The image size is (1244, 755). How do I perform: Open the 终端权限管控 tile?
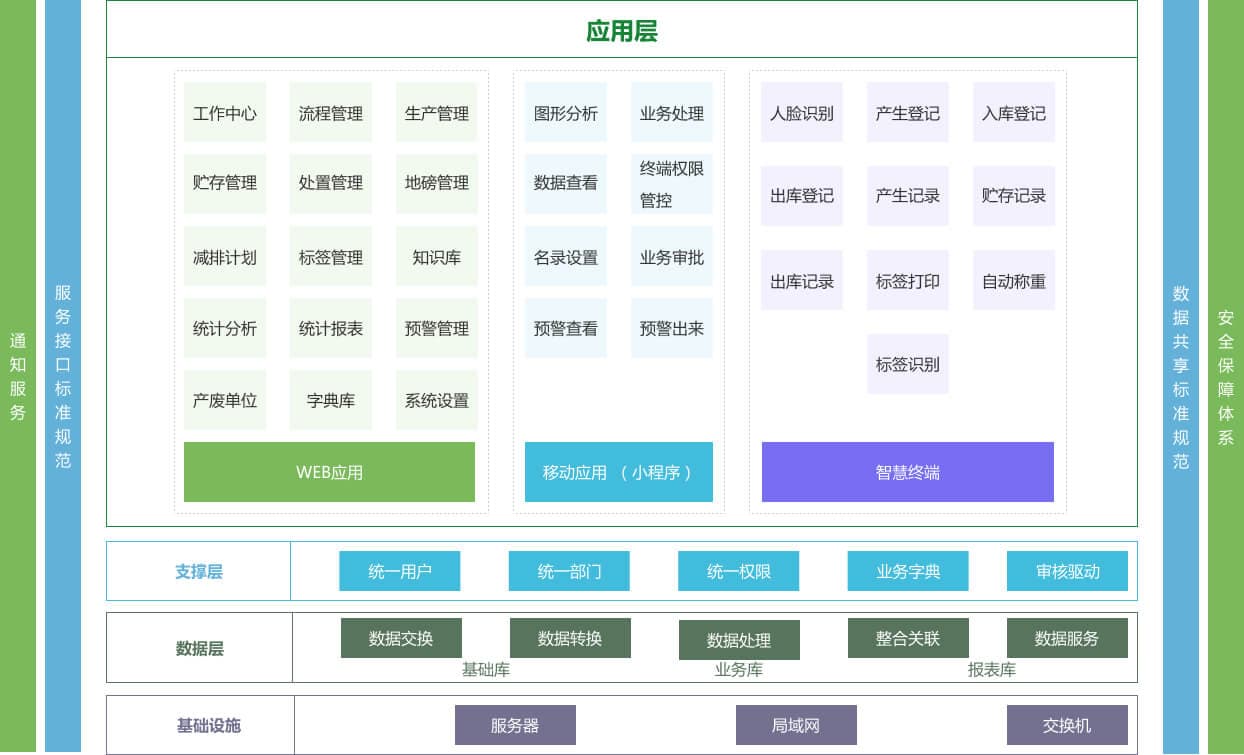pyautogui.click(x=671, y=184)
